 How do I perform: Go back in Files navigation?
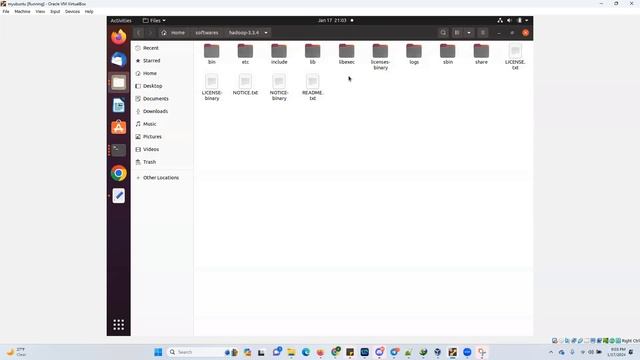139,33
